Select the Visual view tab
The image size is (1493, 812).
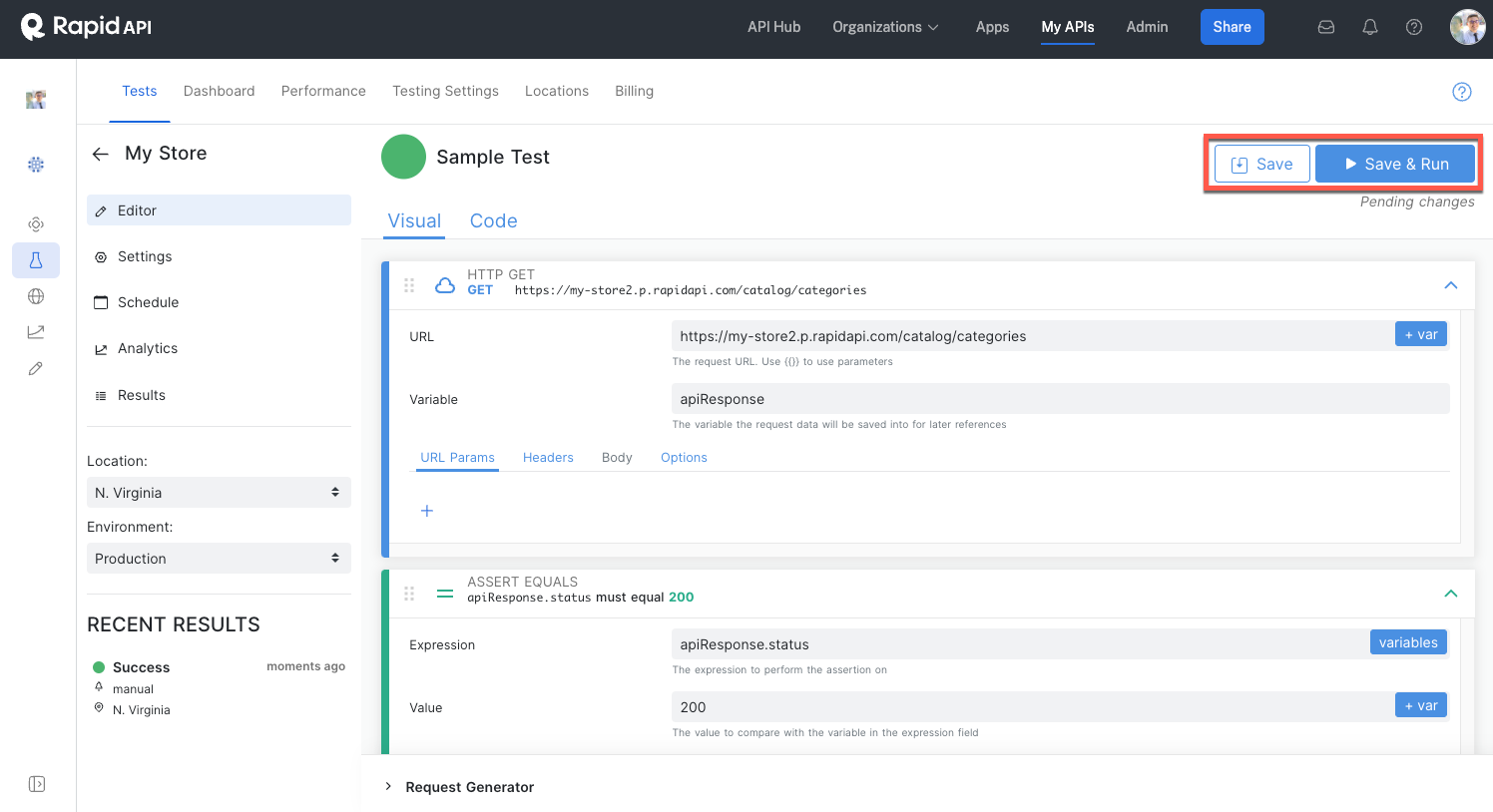coord(414,221)
